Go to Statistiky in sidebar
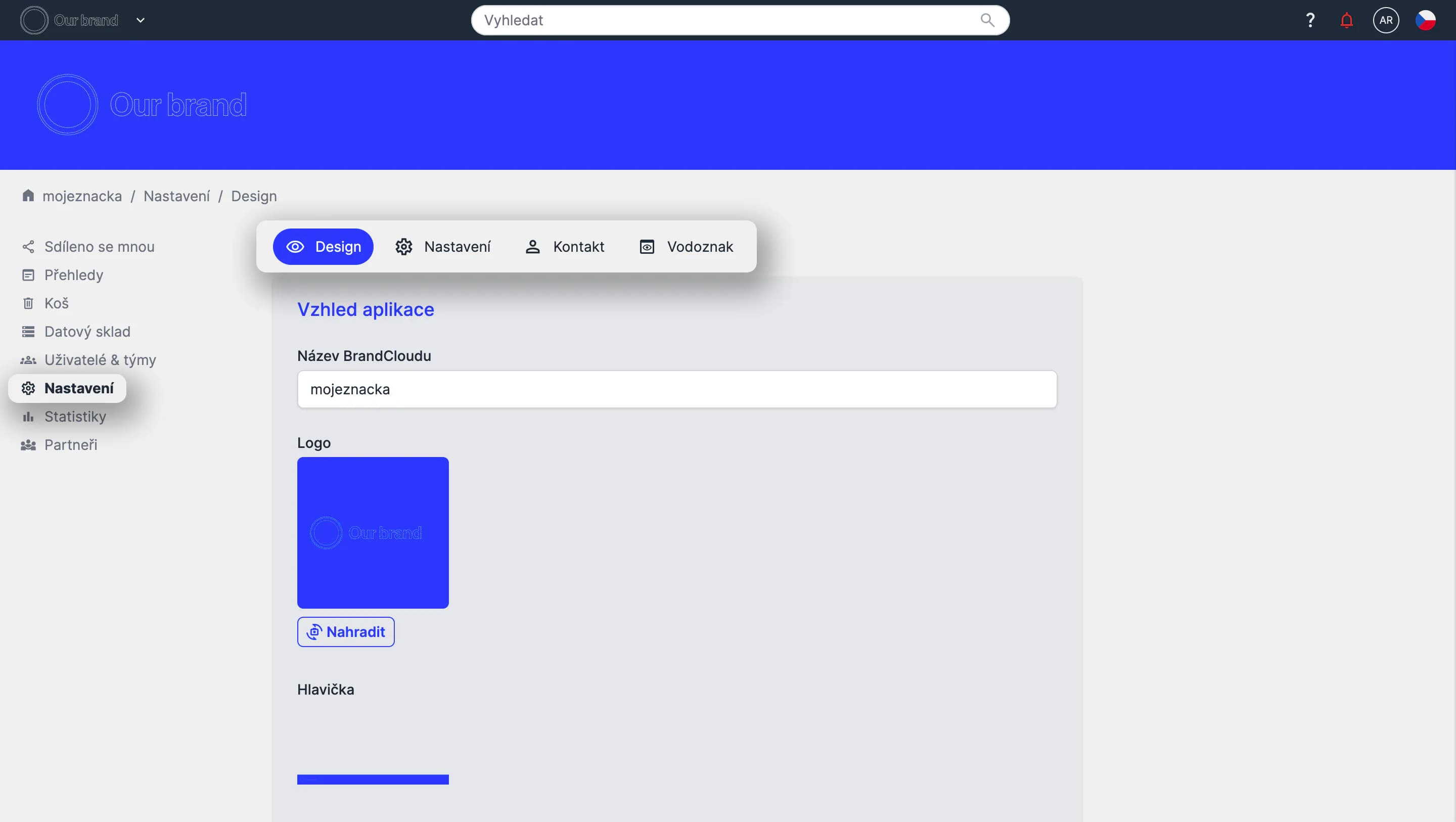 tap(75, 417)
